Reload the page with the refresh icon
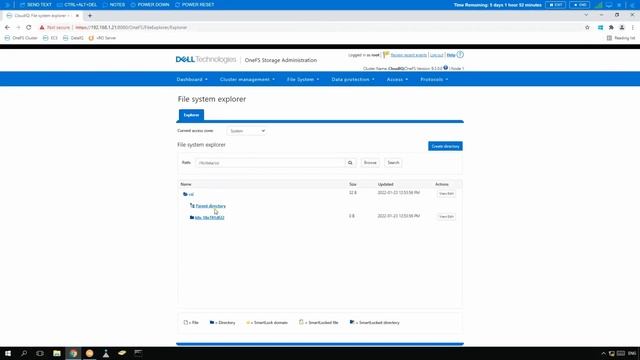 29,27
